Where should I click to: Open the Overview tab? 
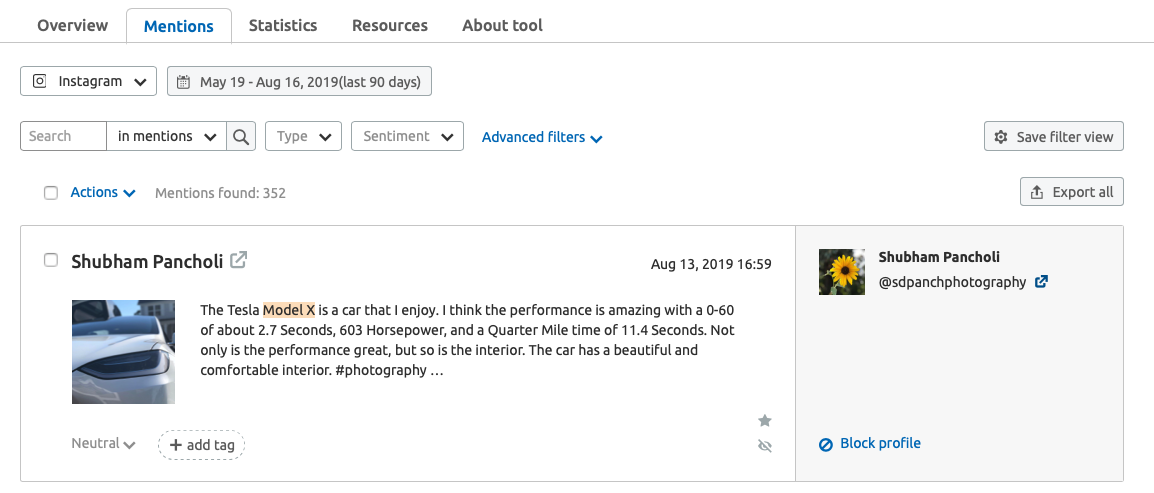[72, 25]
